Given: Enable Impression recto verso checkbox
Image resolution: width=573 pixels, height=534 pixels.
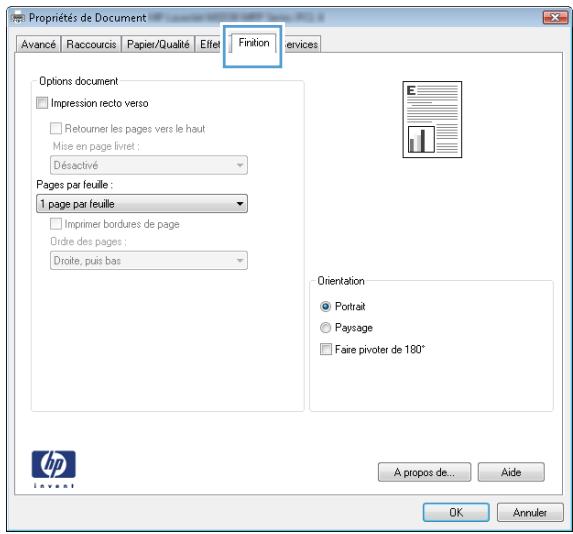Looking at the screenshot, I should 42,103.
